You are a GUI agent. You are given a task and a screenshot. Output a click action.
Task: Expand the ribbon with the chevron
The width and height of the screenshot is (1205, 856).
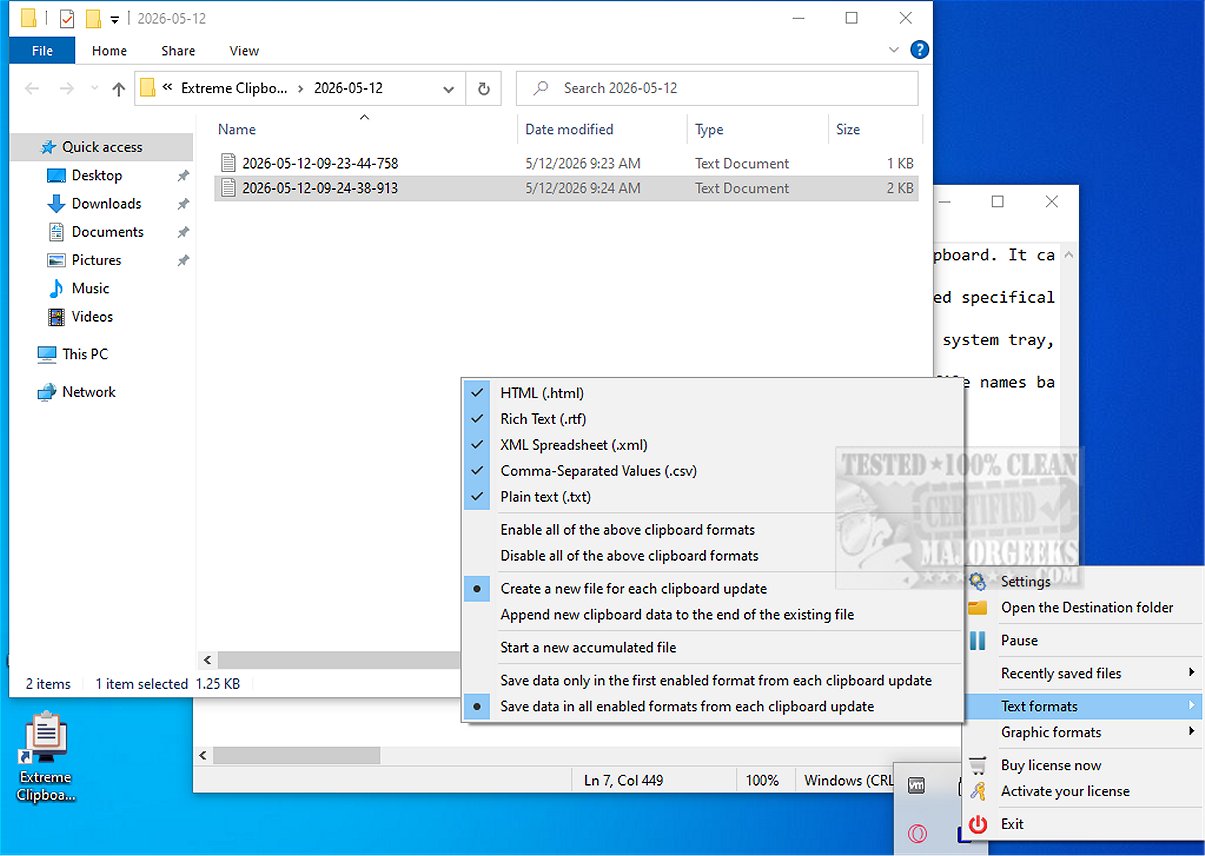click(894, 50)
